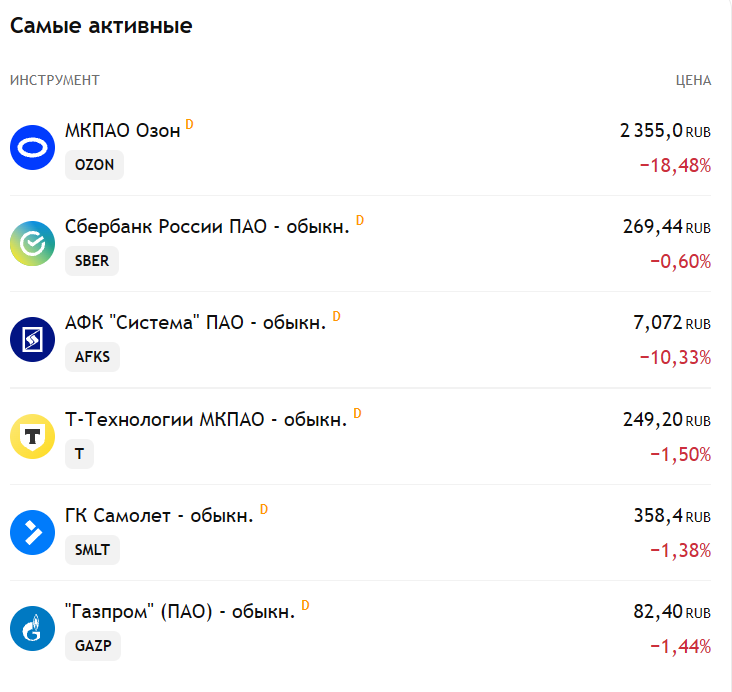Click the D badge beside Сбербанк России
Image resolution: width=732 pixels, height=692 pixels.
point(359,220)
